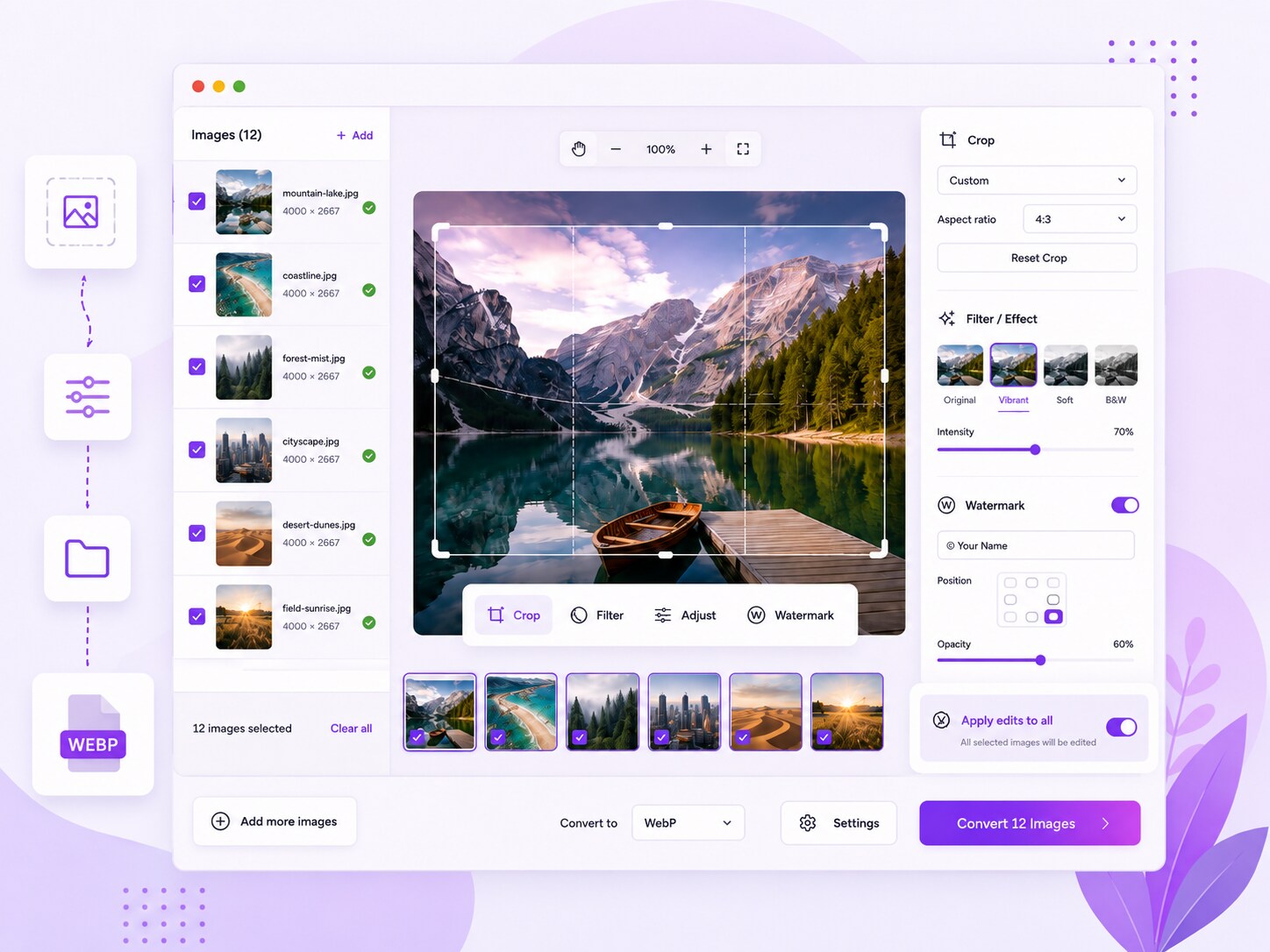The width and height of the screenshot is (1270, 952).
Task: Click the green check beside coastline.jpg
Action: 369,290
